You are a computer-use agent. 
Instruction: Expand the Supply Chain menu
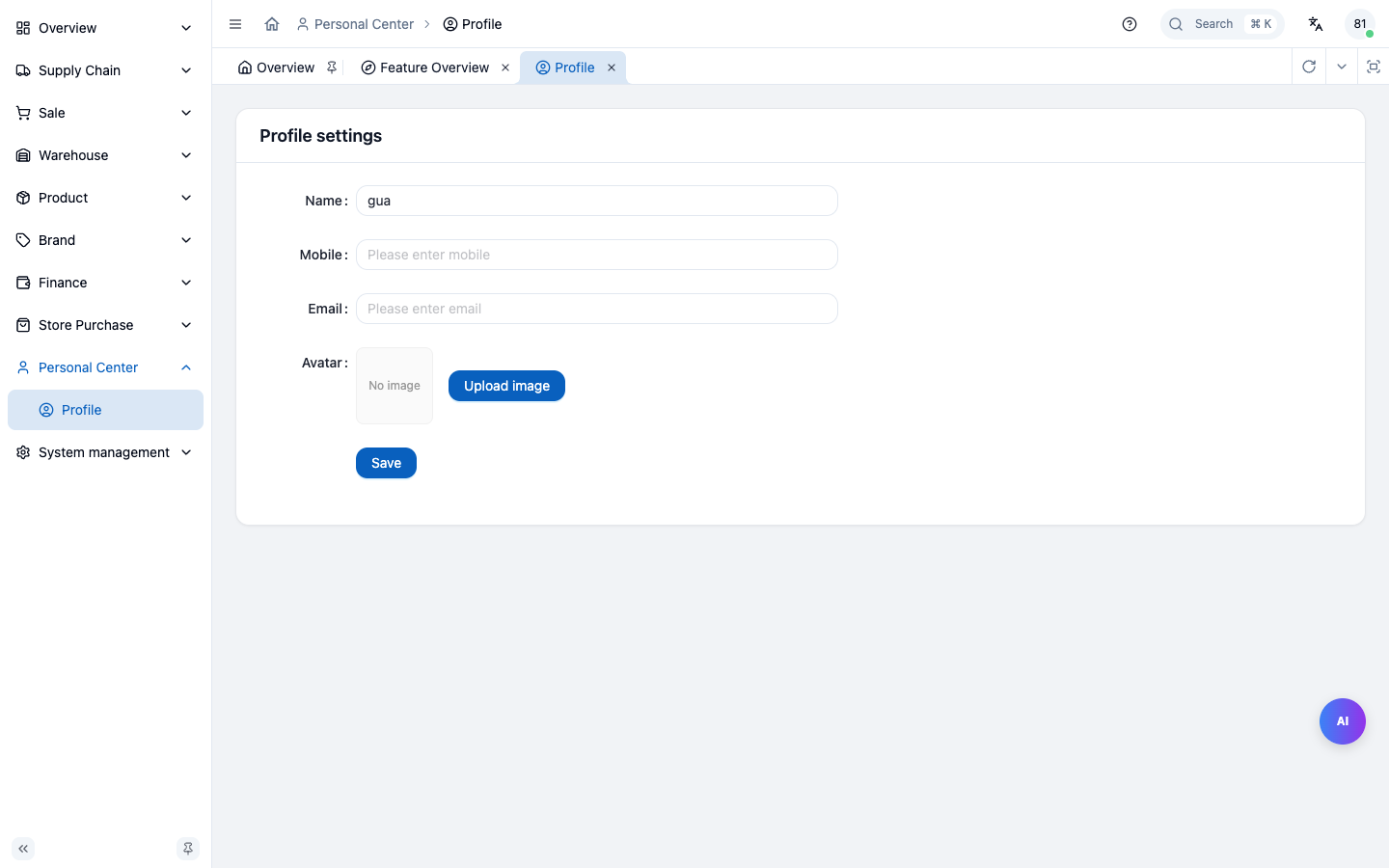pyautogui.click(x=105, y=70)
